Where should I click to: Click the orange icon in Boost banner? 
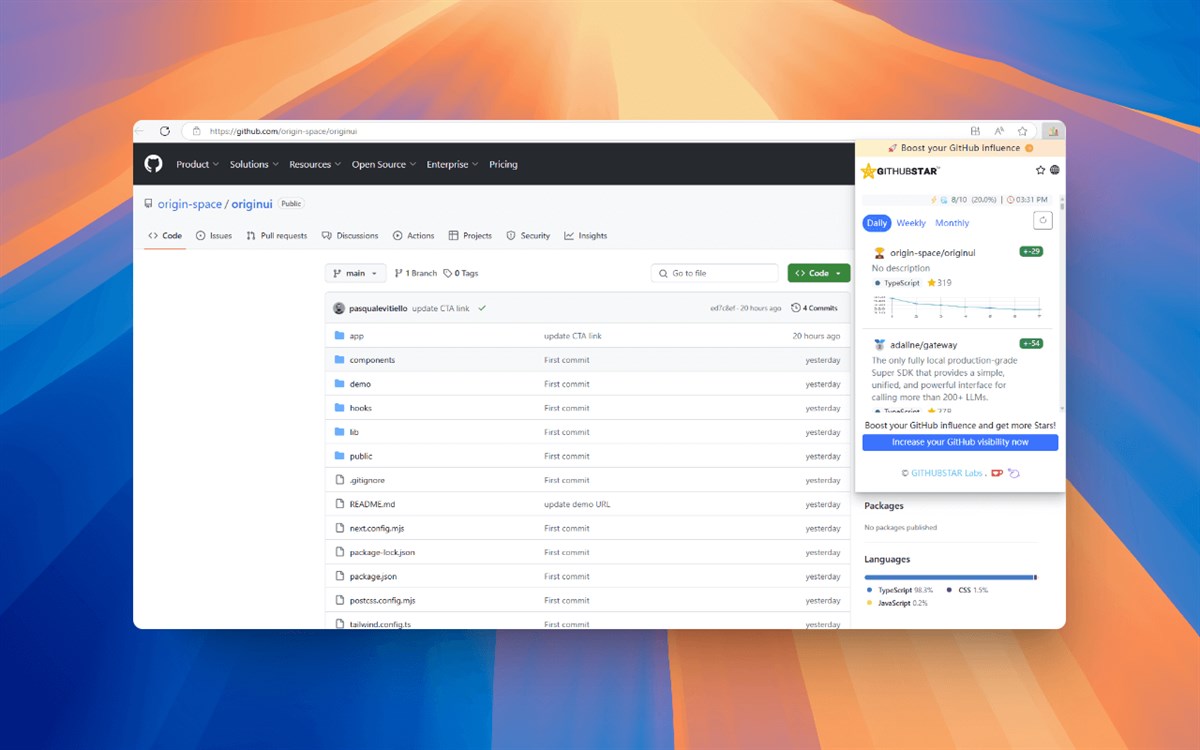(1029, 148)
